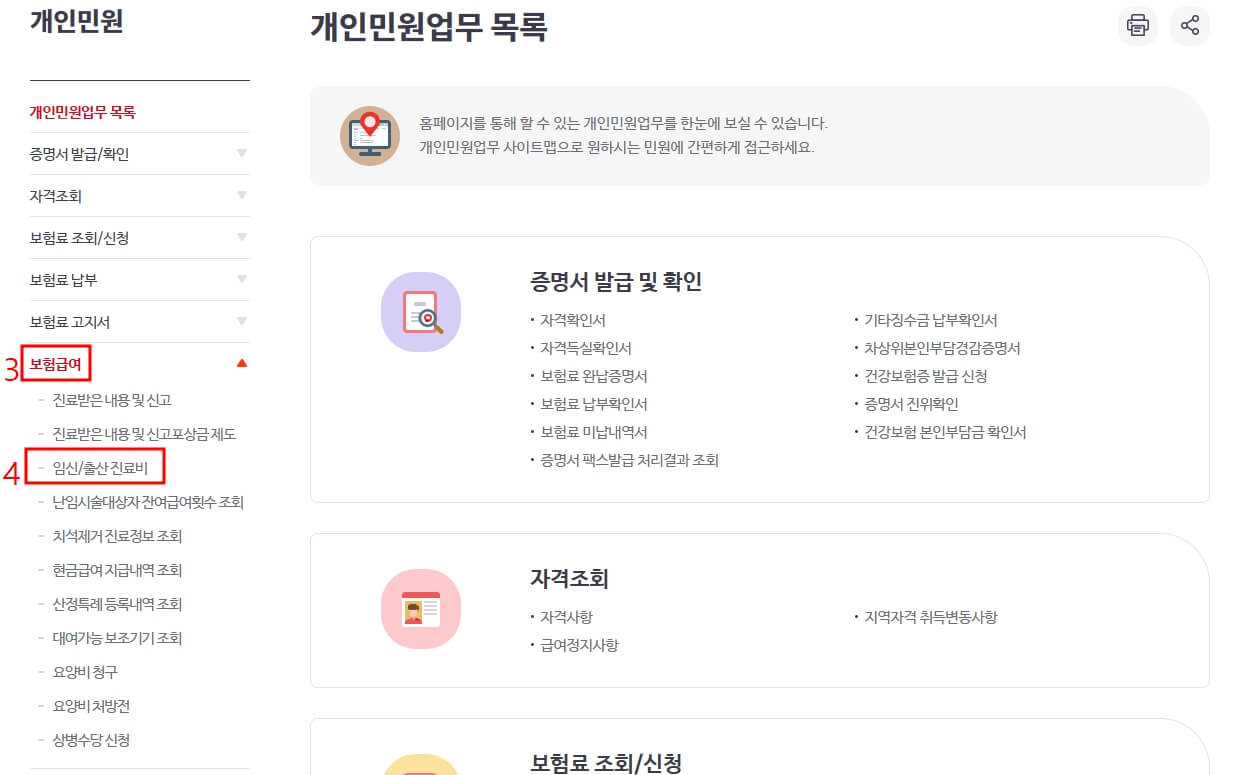This screenshot has width=1245, height=775.
Task: Expand 자격조회 sidebar arrow
Action: 241,196
